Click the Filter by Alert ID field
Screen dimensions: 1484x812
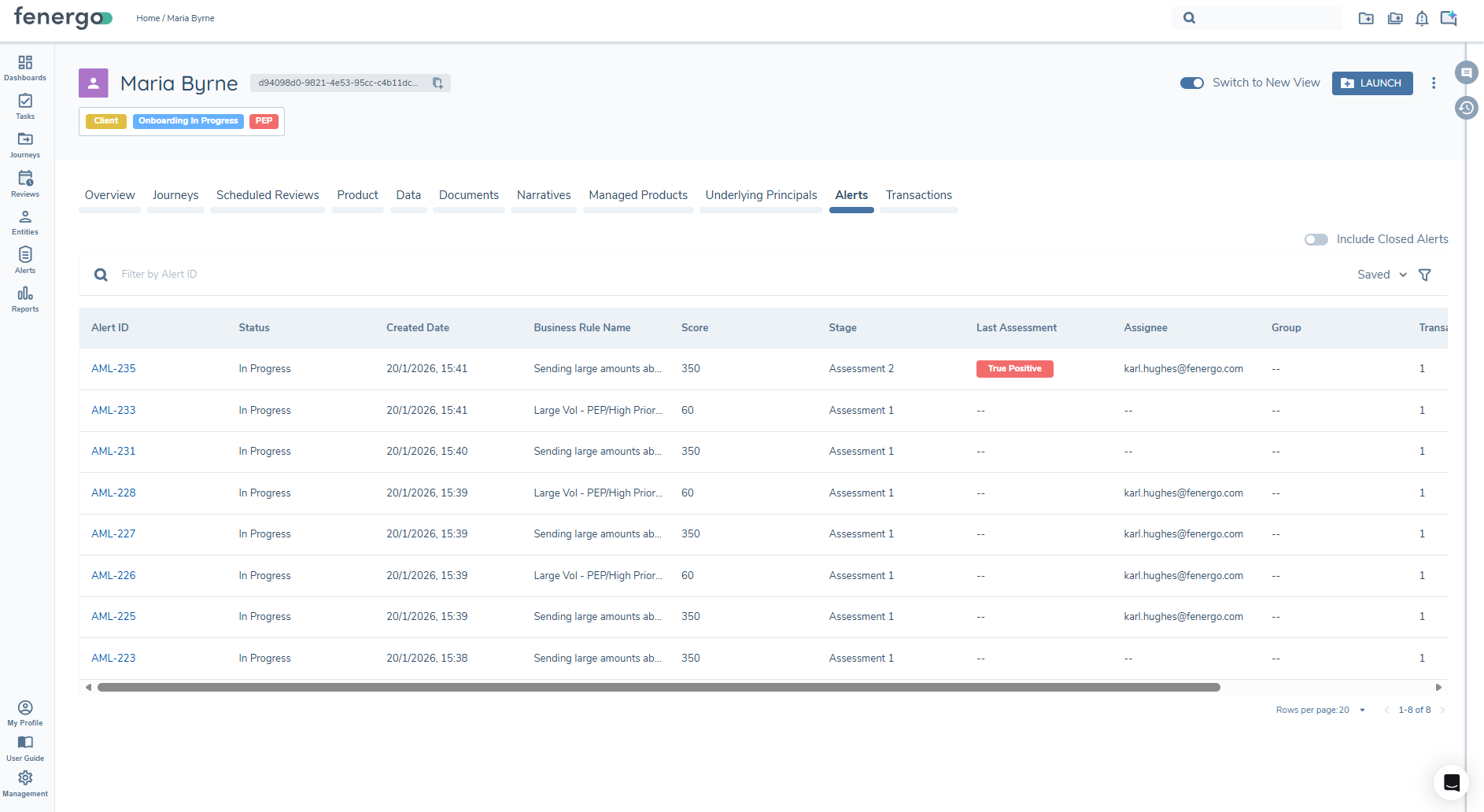(315, 275)
